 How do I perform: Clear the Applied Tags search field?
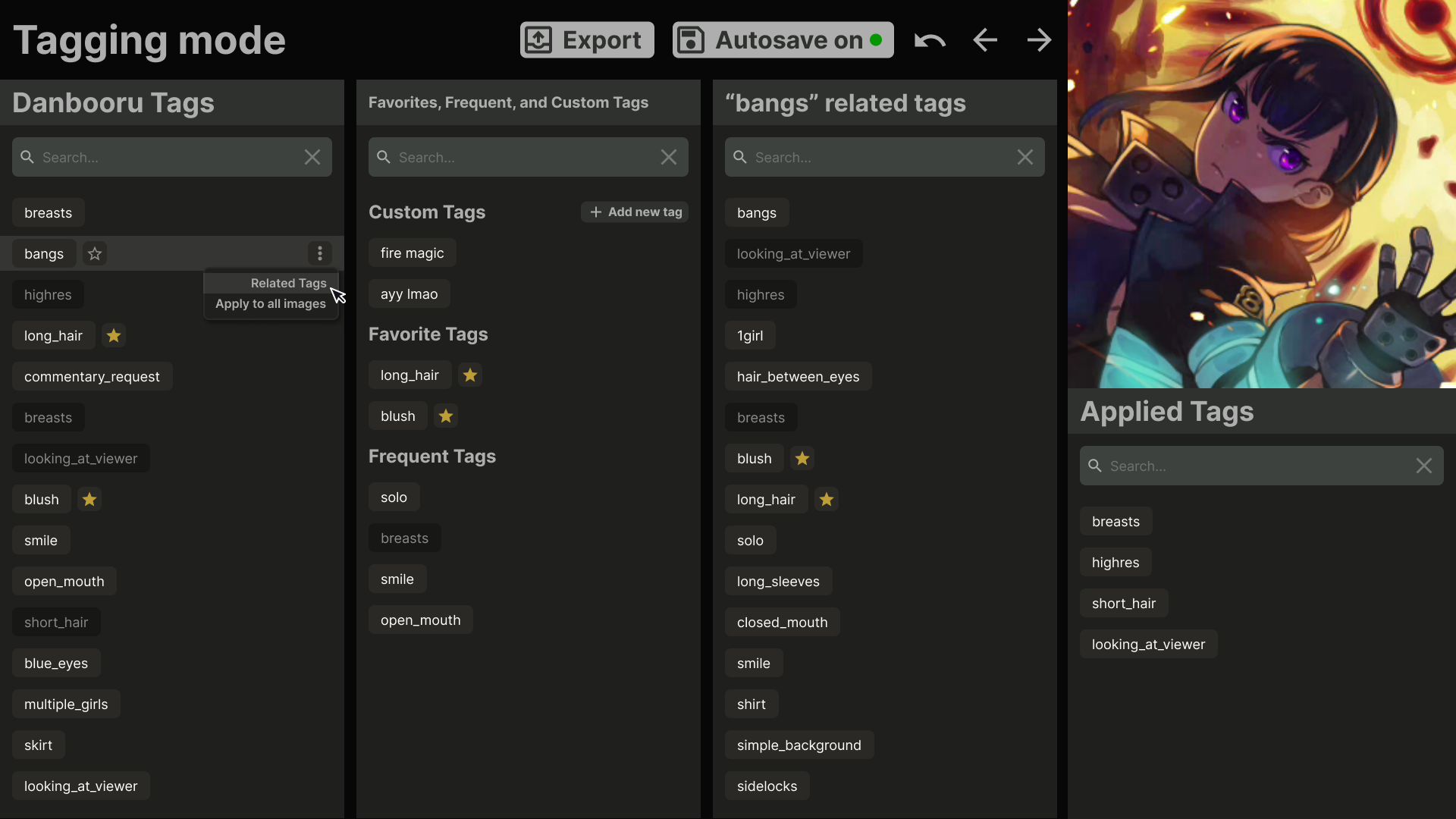(1424, 466)
